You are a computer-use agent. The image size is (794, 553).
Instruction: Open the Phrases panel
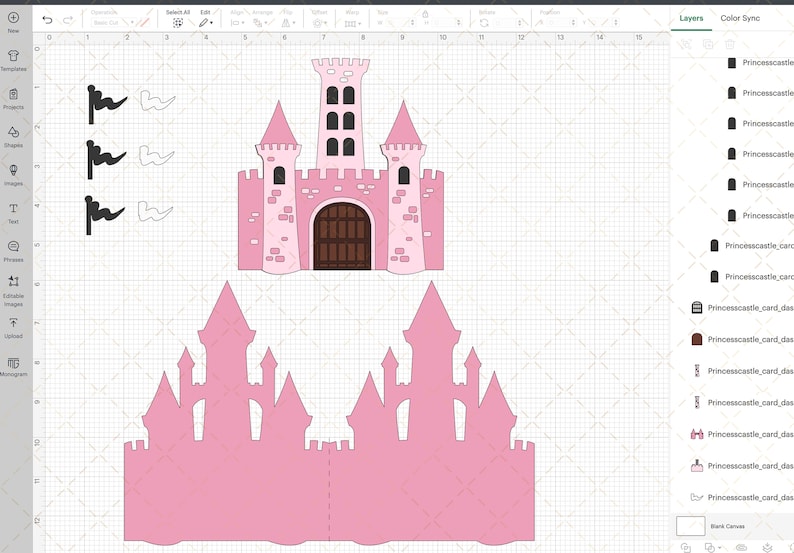tap(14, 251)
